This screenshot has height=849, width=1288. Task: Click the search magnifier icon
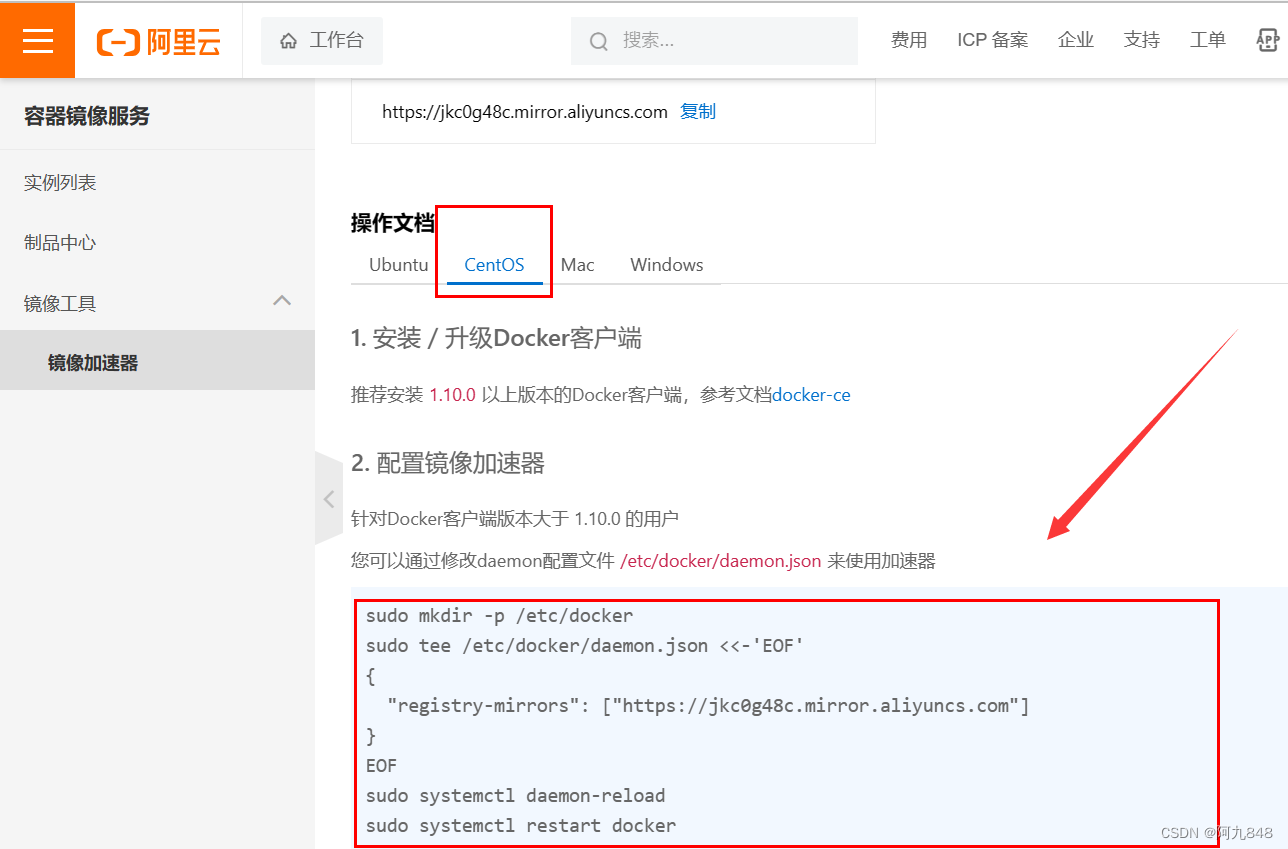click(x=598, y=41)
